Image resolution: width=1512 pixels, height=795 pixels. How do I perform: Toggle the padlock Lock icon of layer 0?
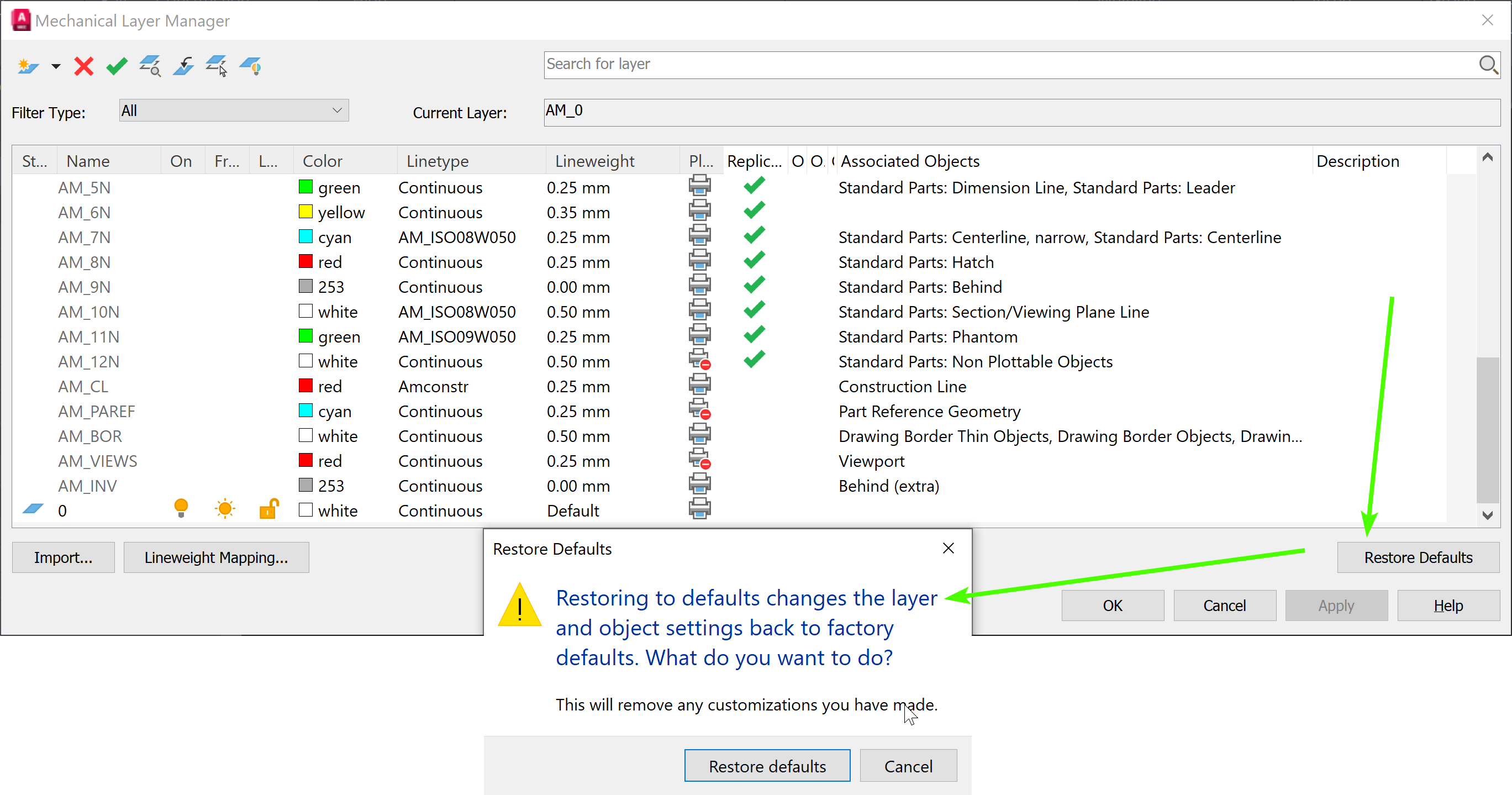(269, 508)
